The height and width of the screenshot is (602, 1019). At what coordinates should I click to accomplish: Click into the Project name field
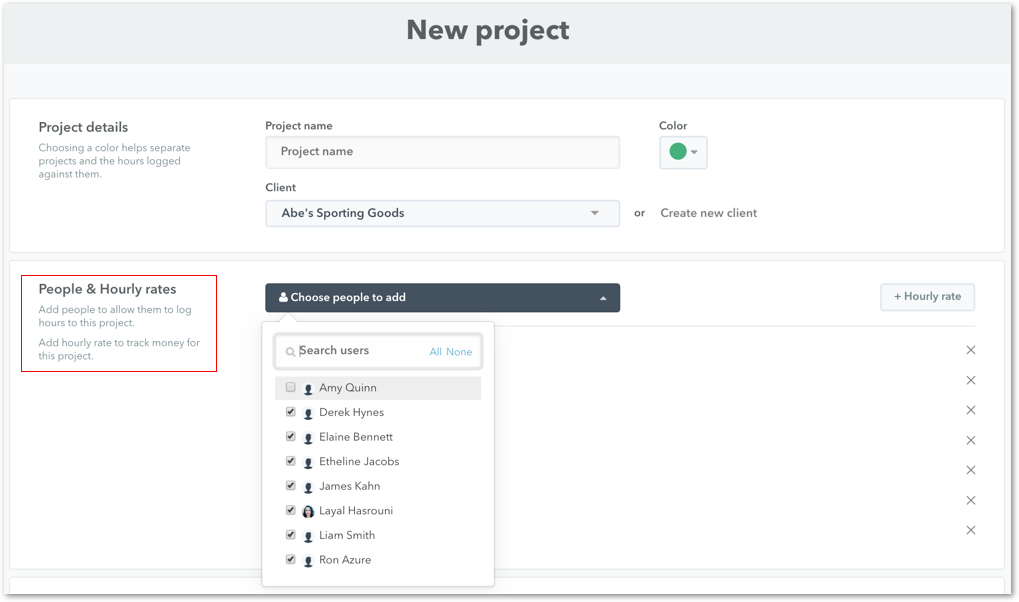[442, 152]
